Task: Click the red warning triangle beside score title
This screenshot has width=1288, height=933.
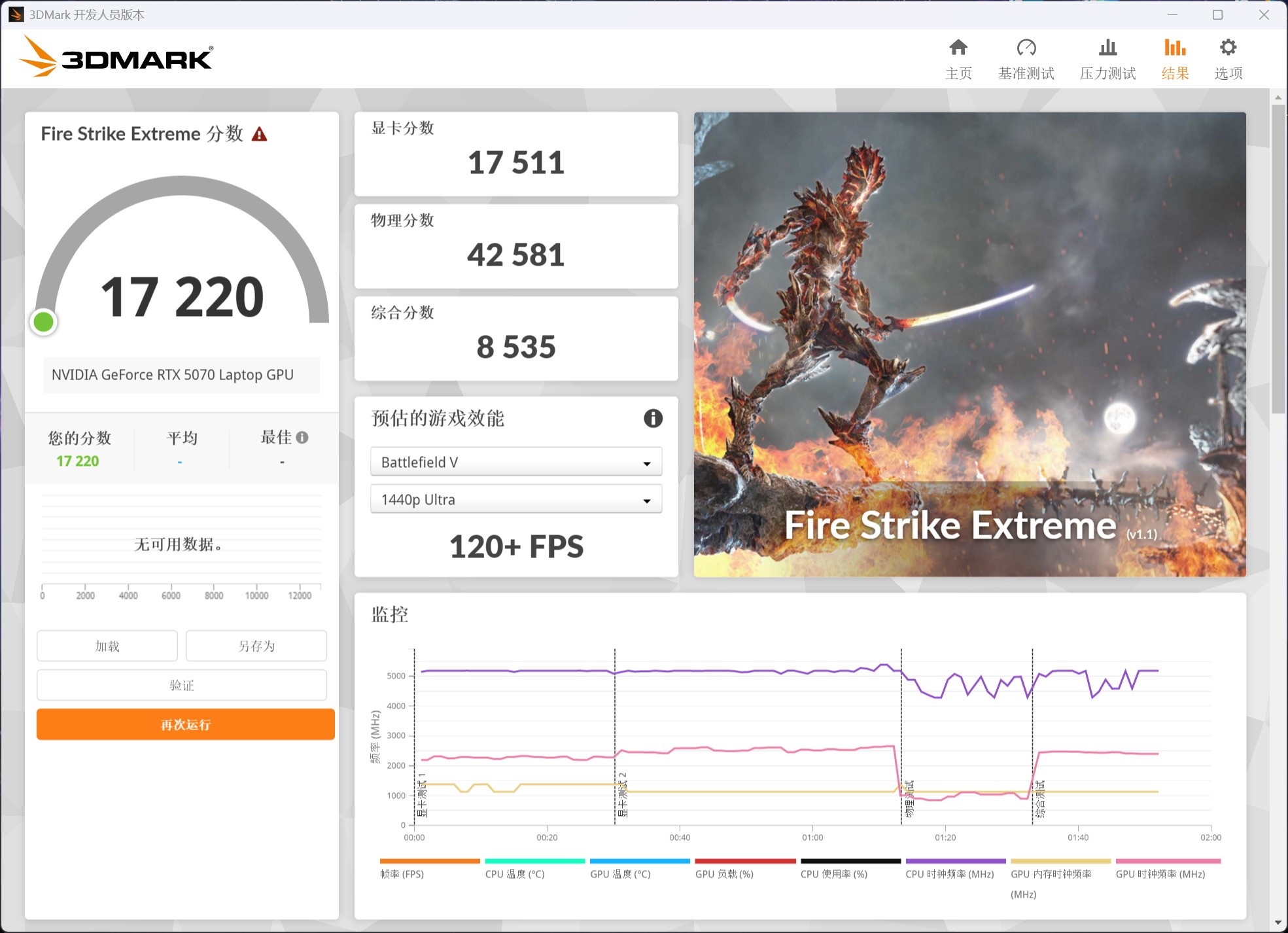Action: click(260, 134)
